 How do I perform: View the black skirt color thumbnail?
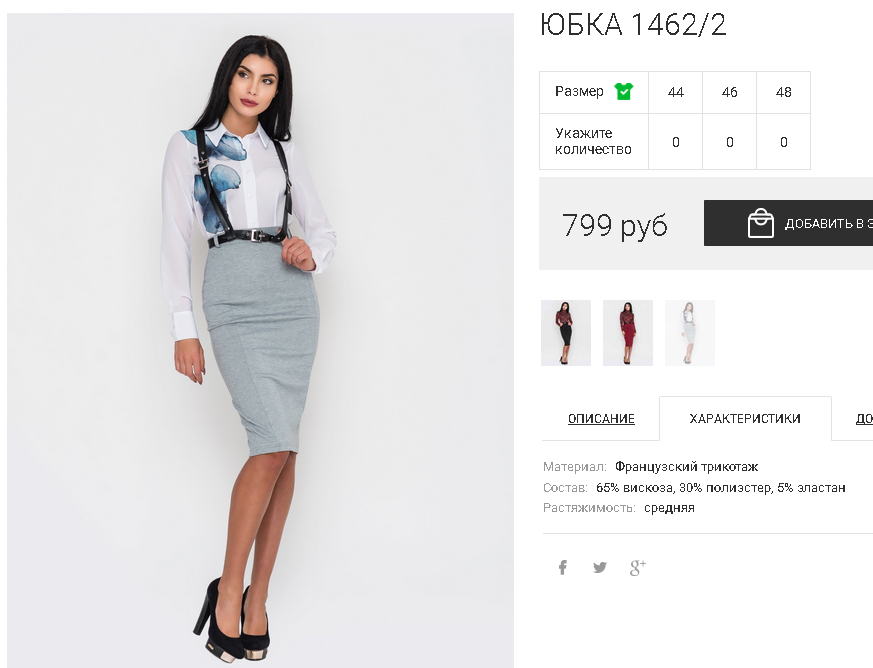566,333
